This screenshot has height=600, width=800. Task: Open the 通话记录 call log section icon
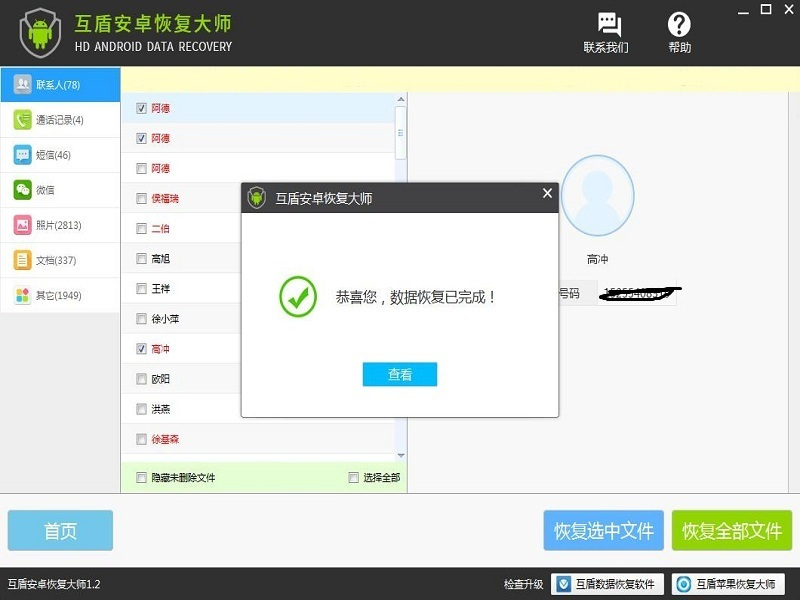pos(25,120)
